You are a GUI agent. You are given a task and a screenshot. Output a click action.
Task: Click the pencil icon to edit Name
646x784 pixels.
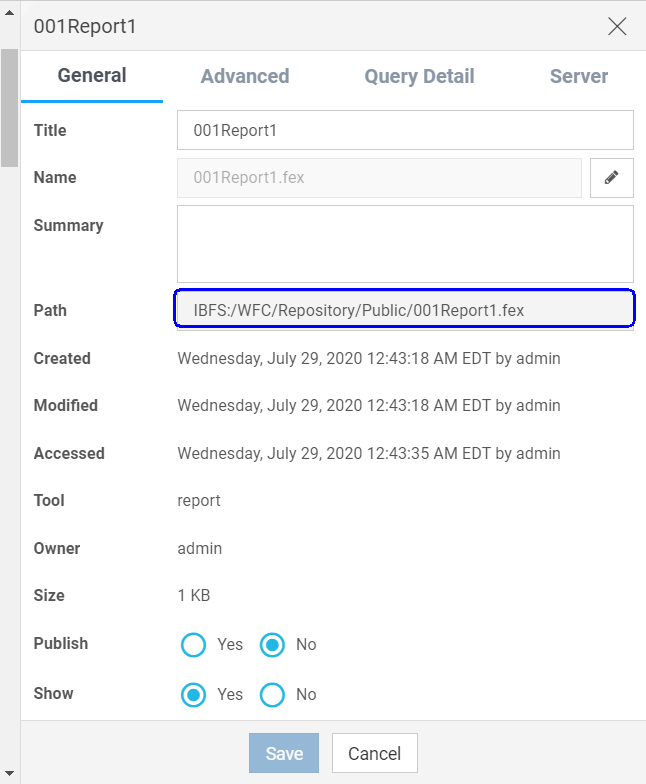pyautogui.click(x=611, y=178)
